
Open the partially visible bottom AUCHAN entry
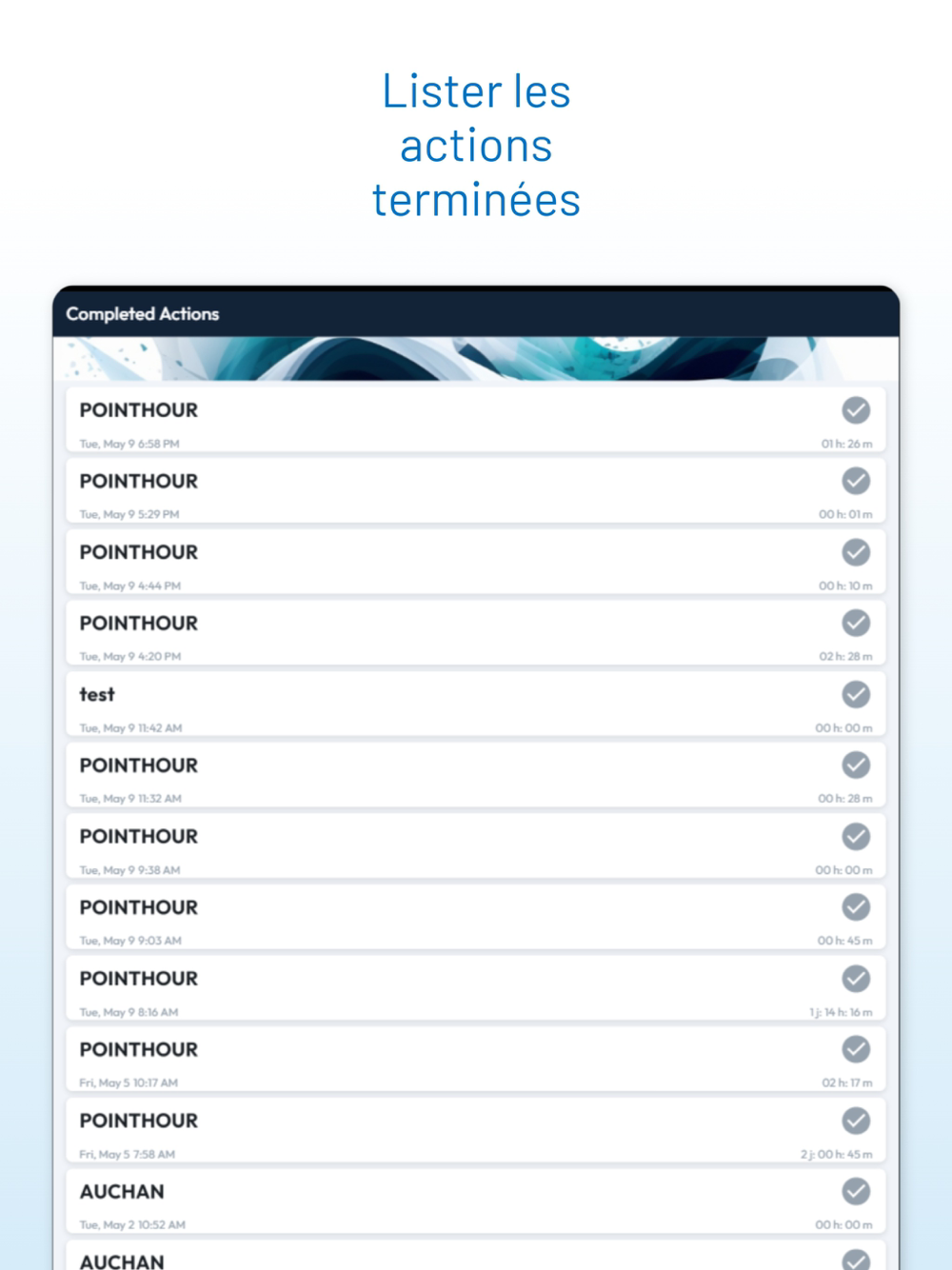476,1256
